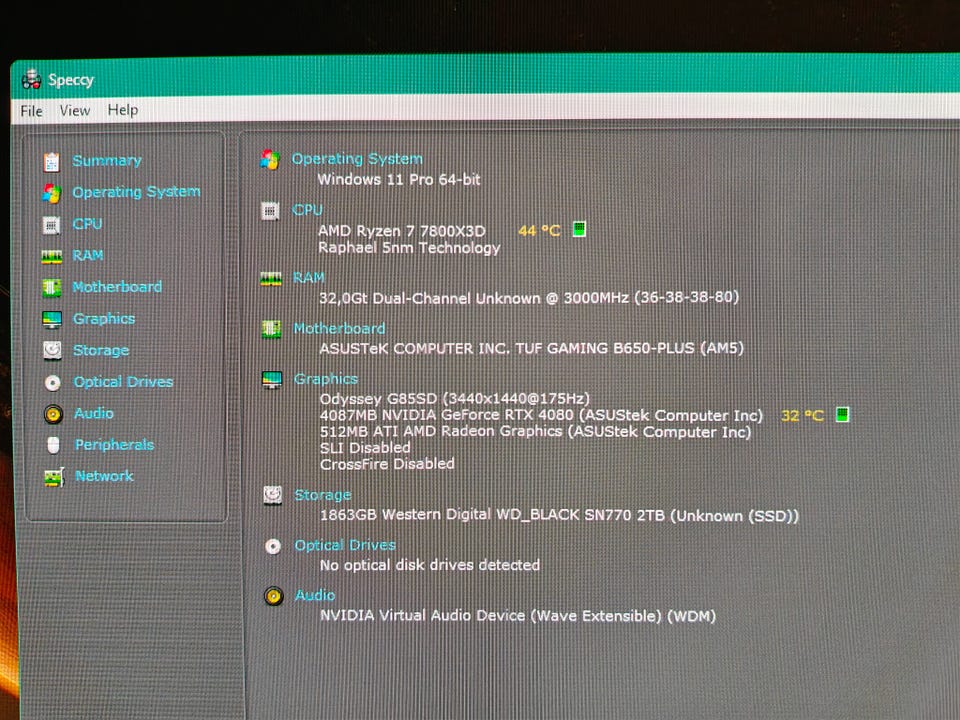Open Storage heading link in summary

point(323,495)
